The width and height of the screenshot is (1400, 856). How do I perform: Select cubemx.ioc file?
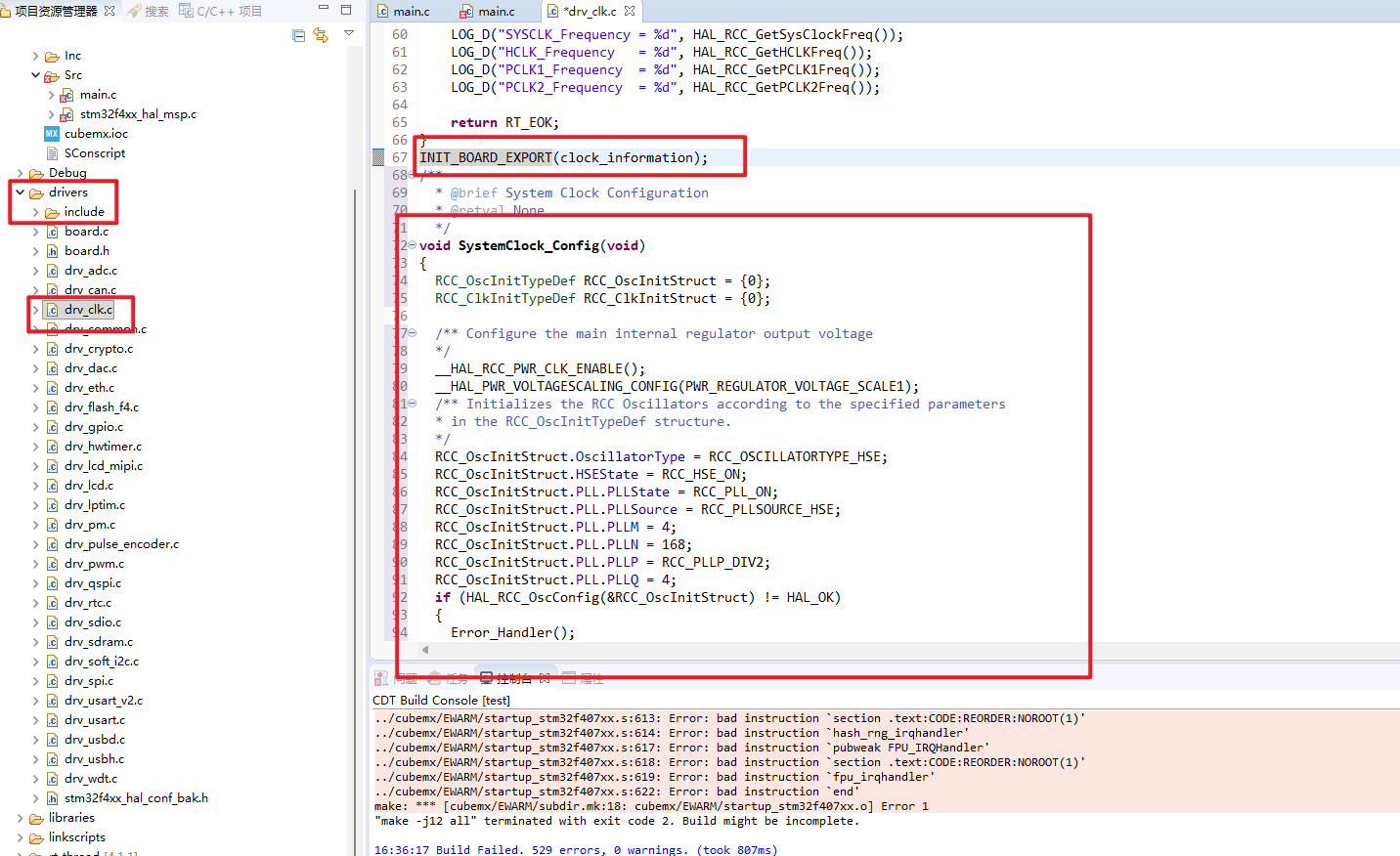pyautogui.click(x=96, y=134)
